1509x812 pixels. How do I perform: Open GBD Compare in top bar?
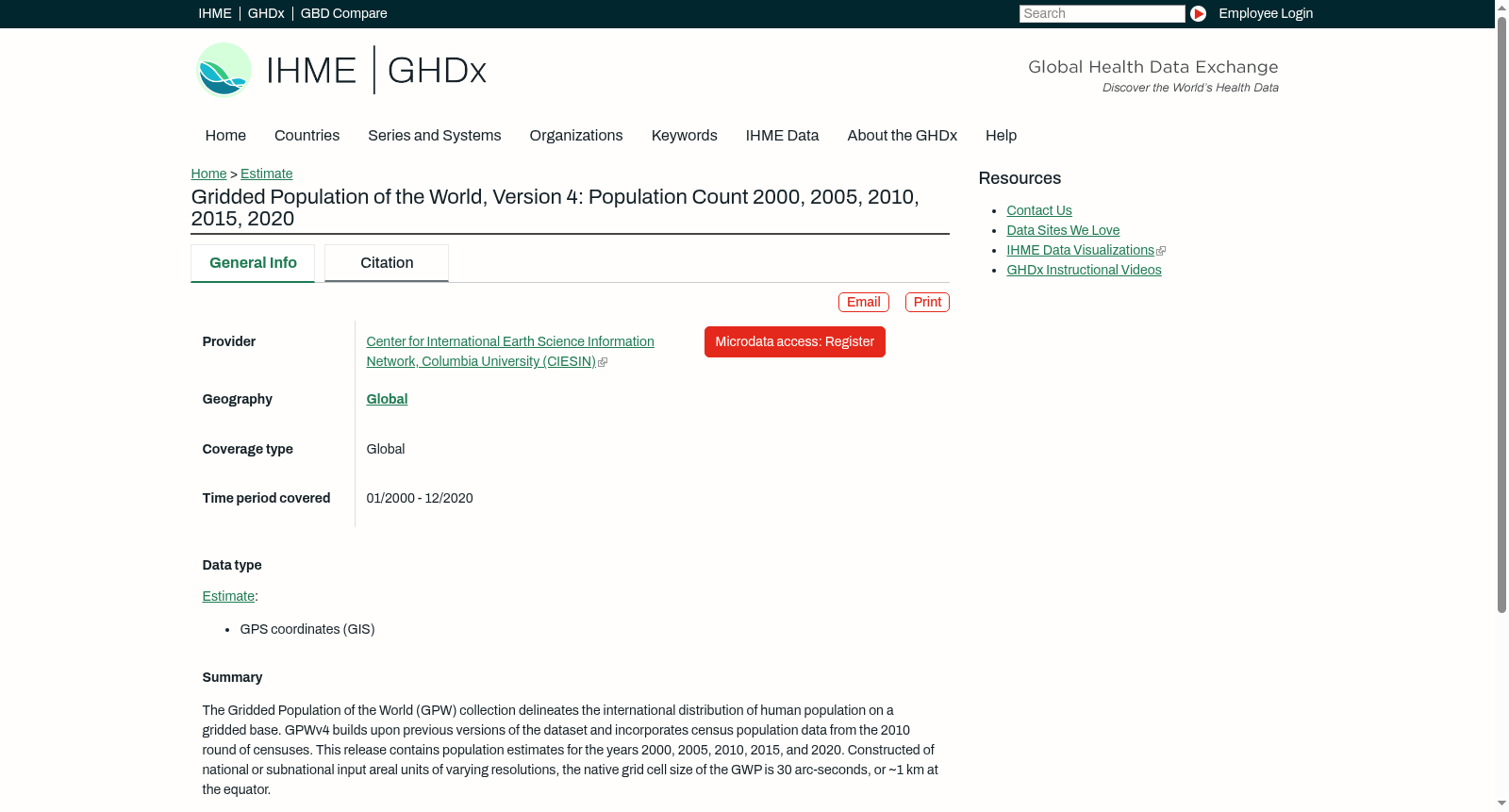tap(343, 13)
